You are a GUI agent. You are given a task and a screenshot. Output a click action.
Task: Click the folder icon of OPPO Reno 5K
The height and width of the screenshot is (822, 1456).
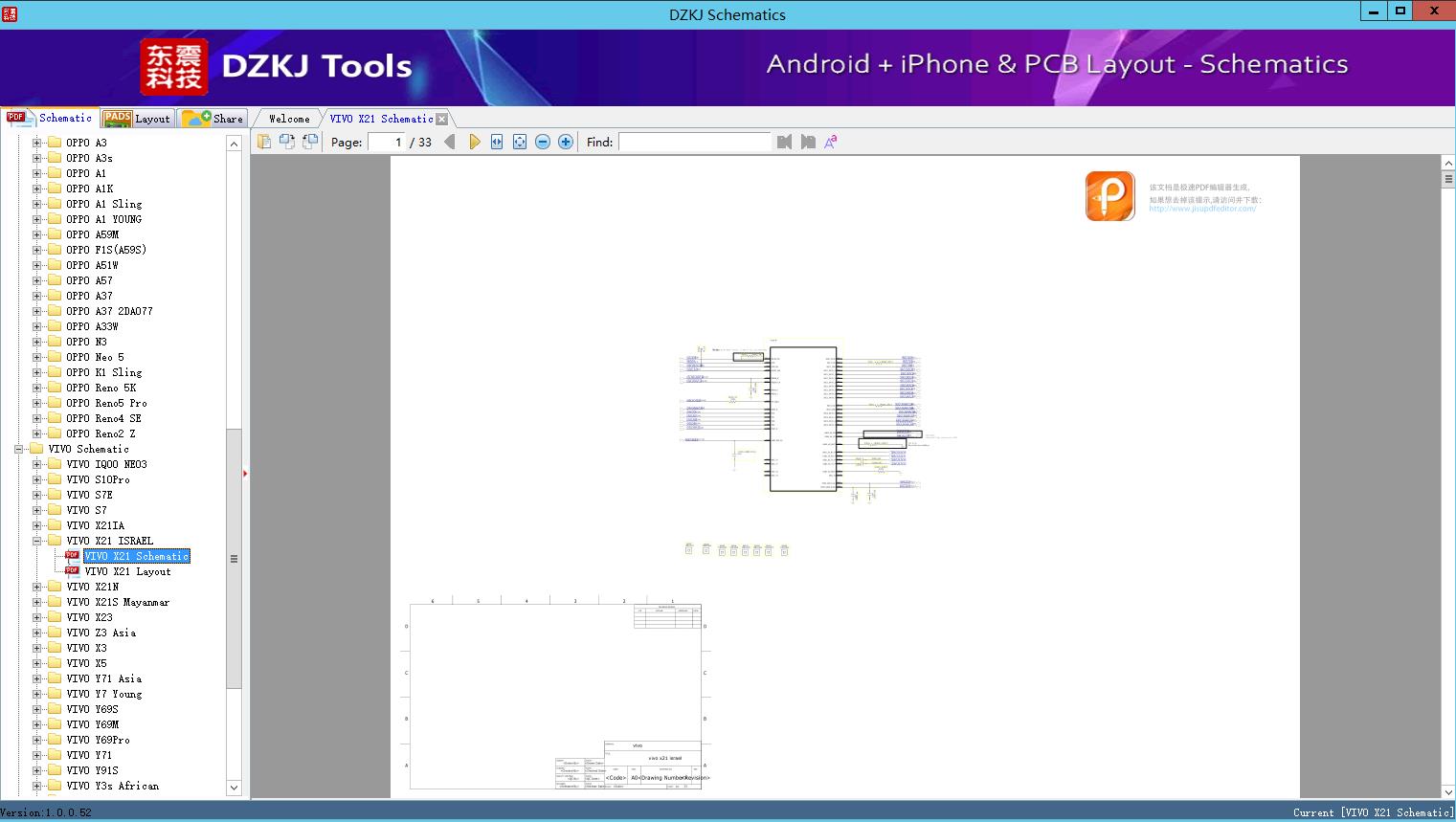pos(55,388)
